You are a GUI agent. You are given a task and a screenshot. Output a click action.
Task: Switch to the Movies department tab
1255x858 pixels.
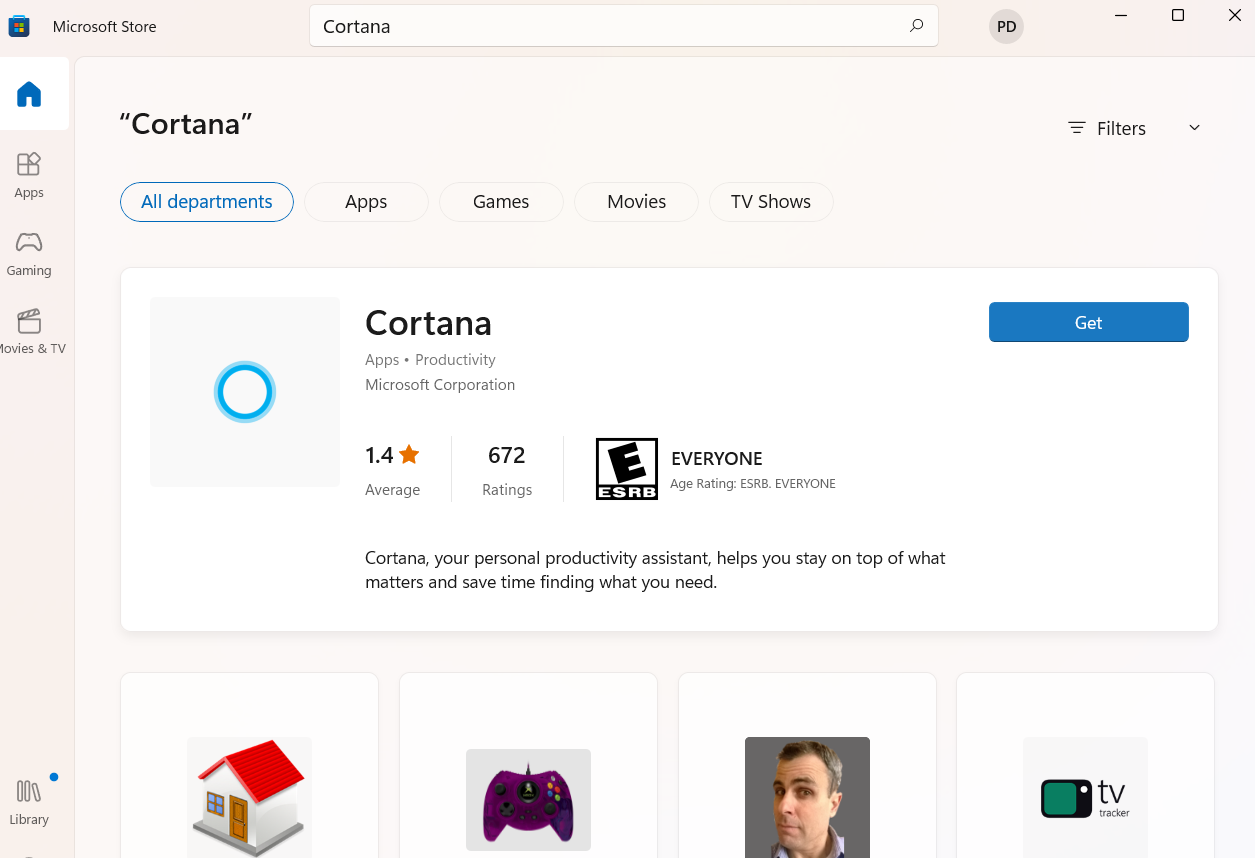(636, 202)
